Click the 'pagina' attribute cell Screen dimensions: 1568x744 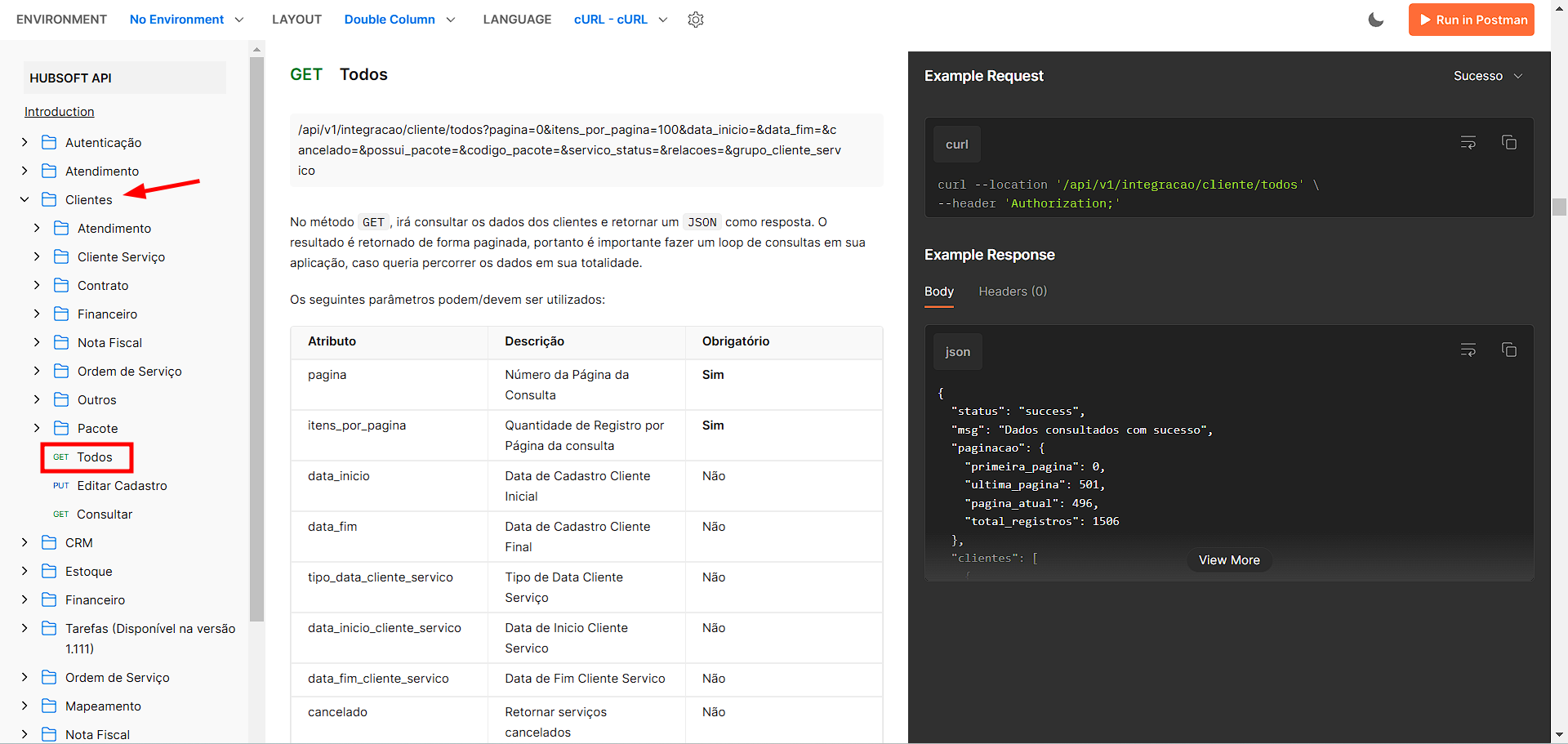tap(389, 385)
